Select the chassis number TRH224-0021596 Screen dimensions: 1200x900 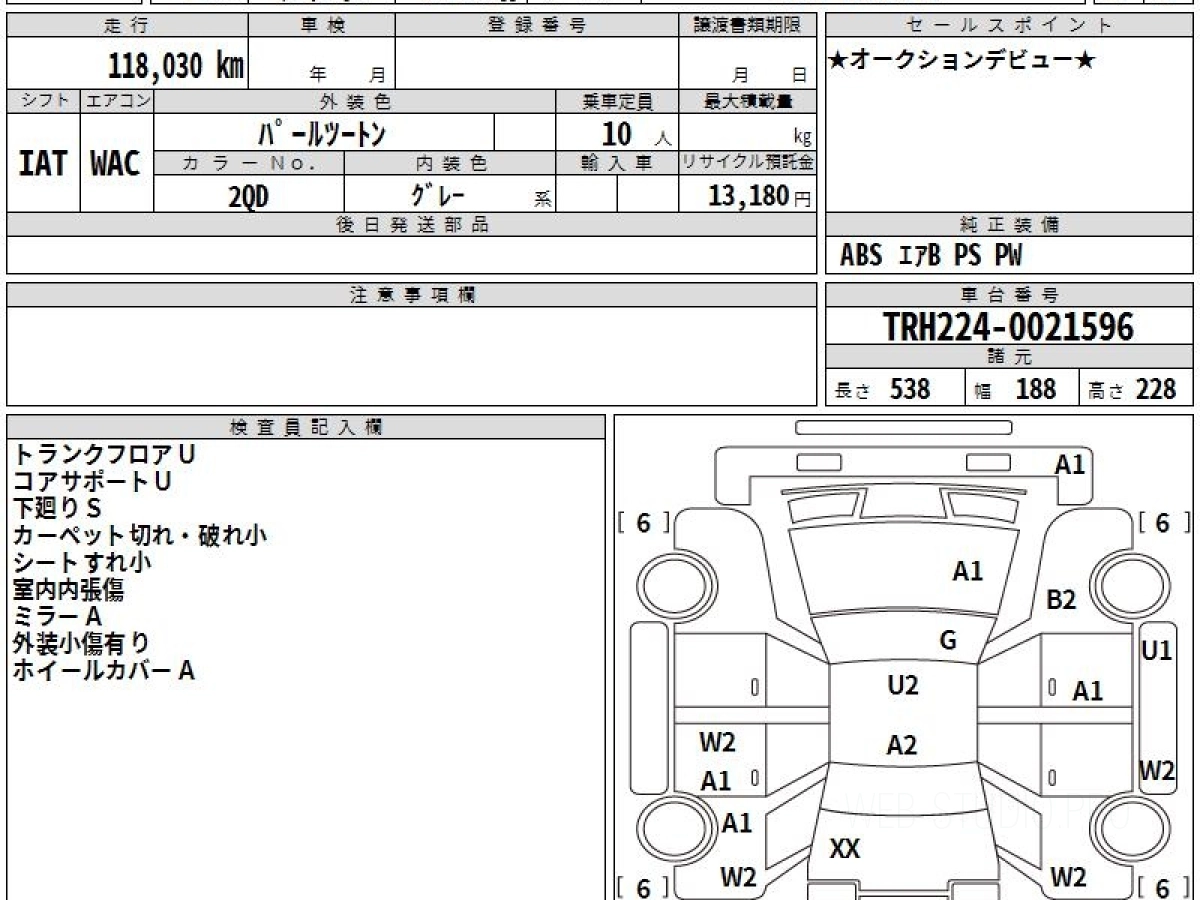click(x=1009, y=327)
